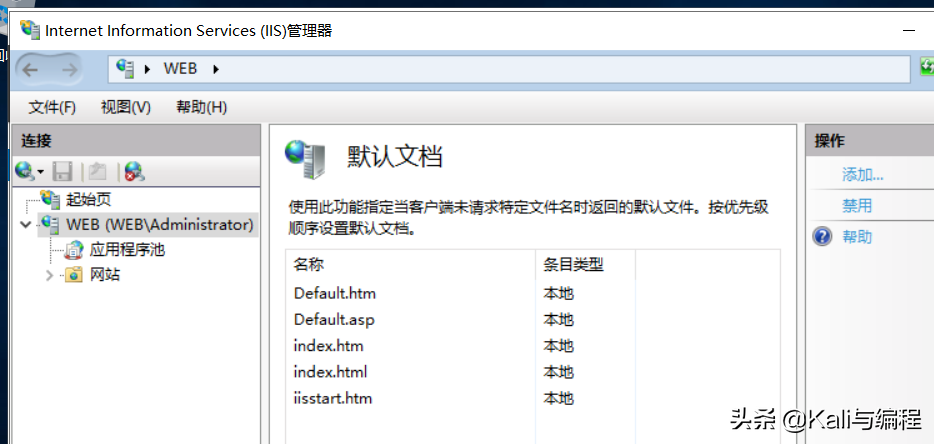This screenshot has width=934, height=444.
Task: Click the Up folder icon in the Connections toolbar
Action: coord(97,172)
